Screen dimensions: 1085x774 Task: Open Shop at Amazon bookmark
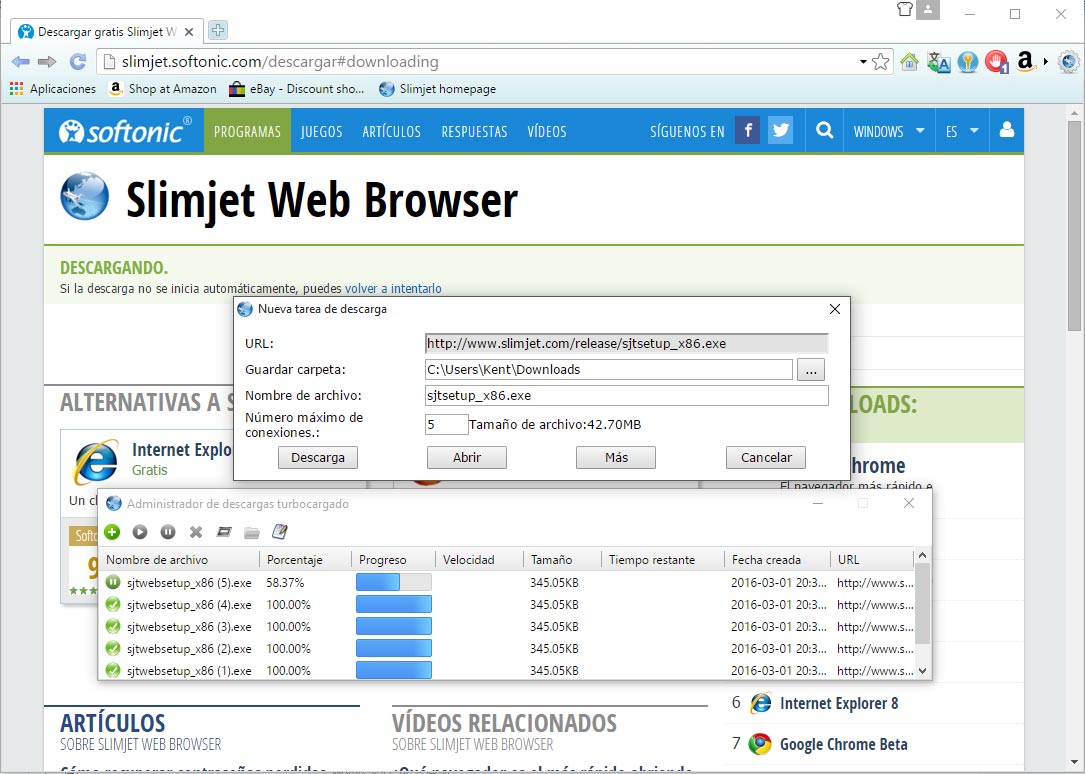(x=163, y=89)
